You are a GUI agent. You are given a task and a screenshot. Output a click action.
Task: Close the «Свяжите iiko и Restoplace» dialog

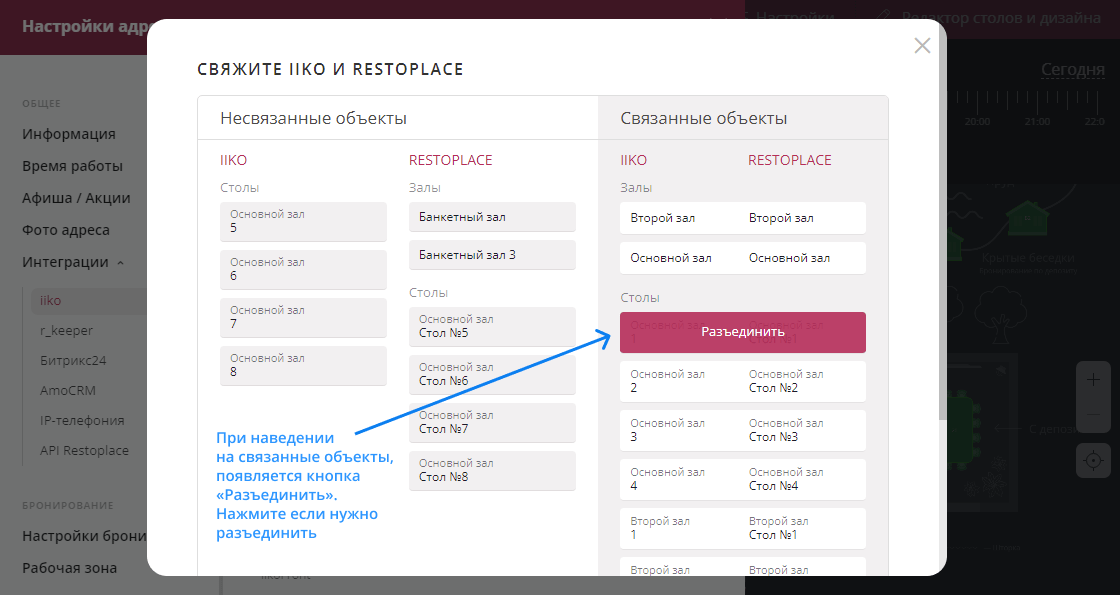pos(921,45)
